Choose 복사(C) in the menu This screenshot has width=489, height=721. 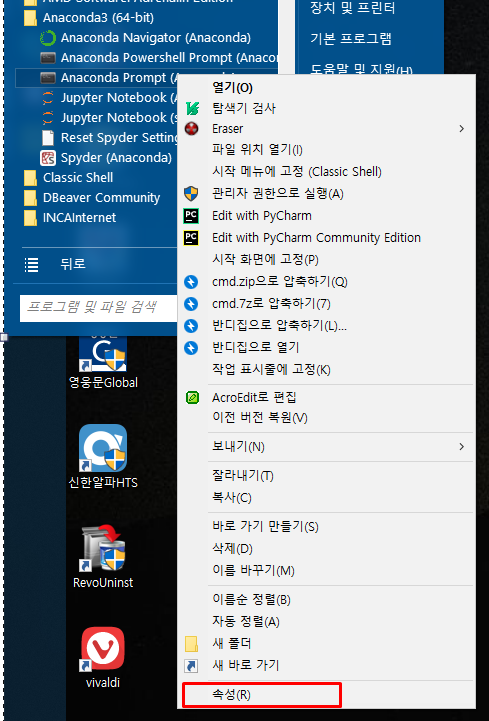tap(232, 498)
